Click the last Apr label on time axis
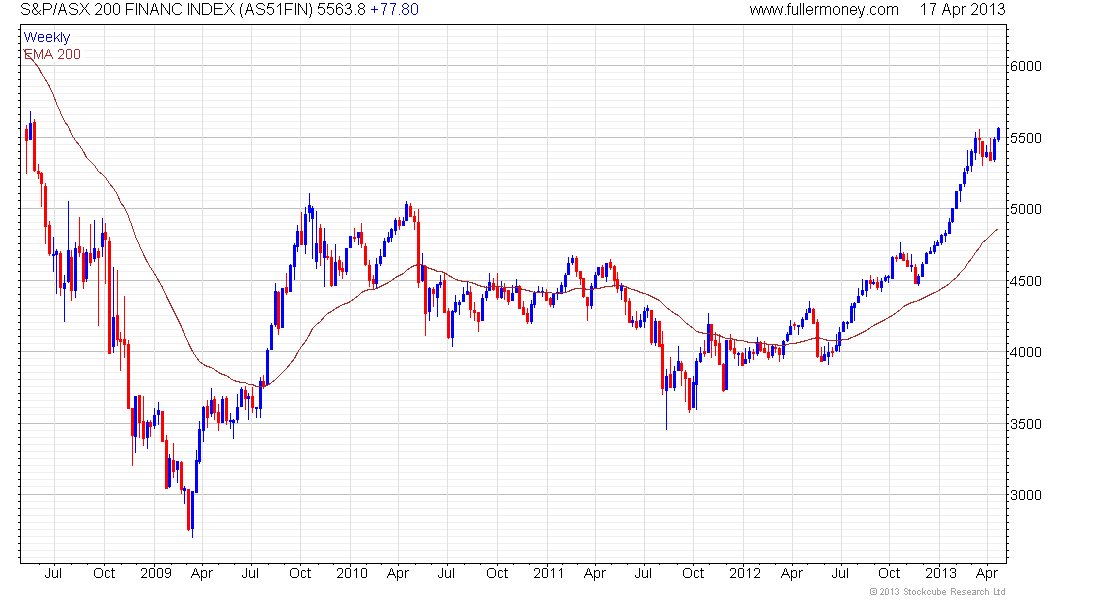Image resolution: width=1100 pixels, height=600 pixels. [987, 573]
